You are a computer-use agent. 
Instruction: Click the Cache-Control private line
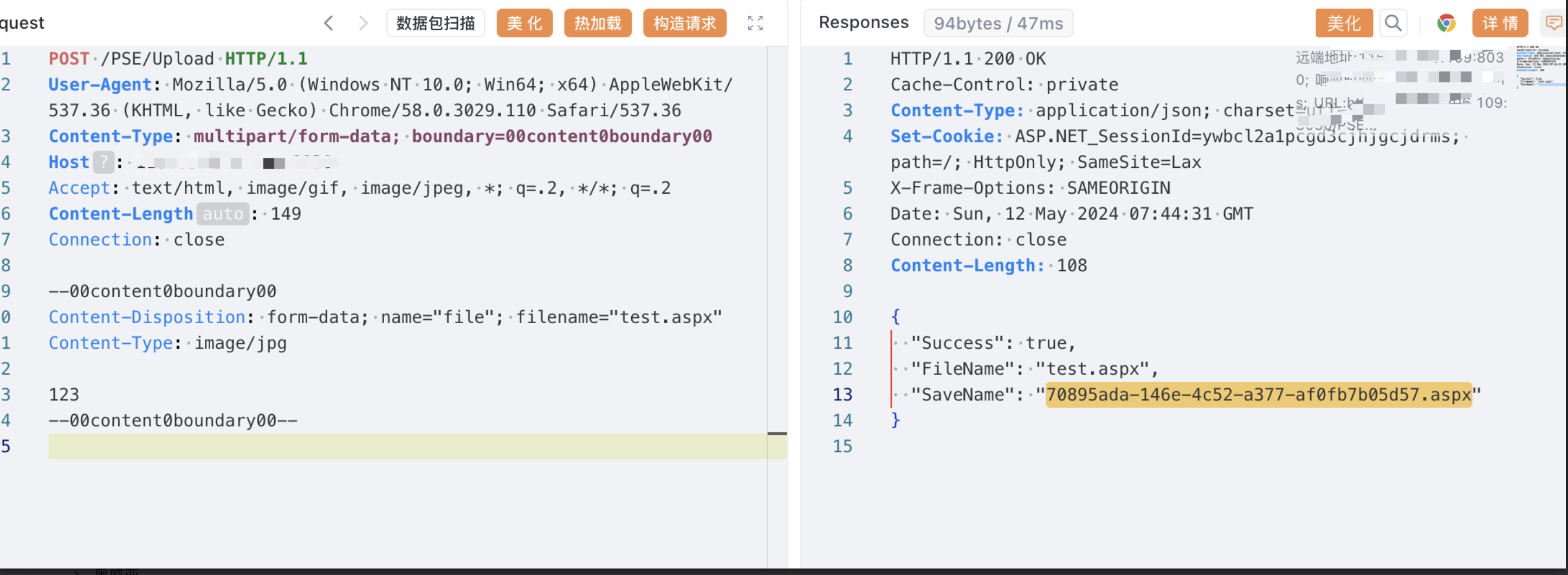coord(1005,84)
